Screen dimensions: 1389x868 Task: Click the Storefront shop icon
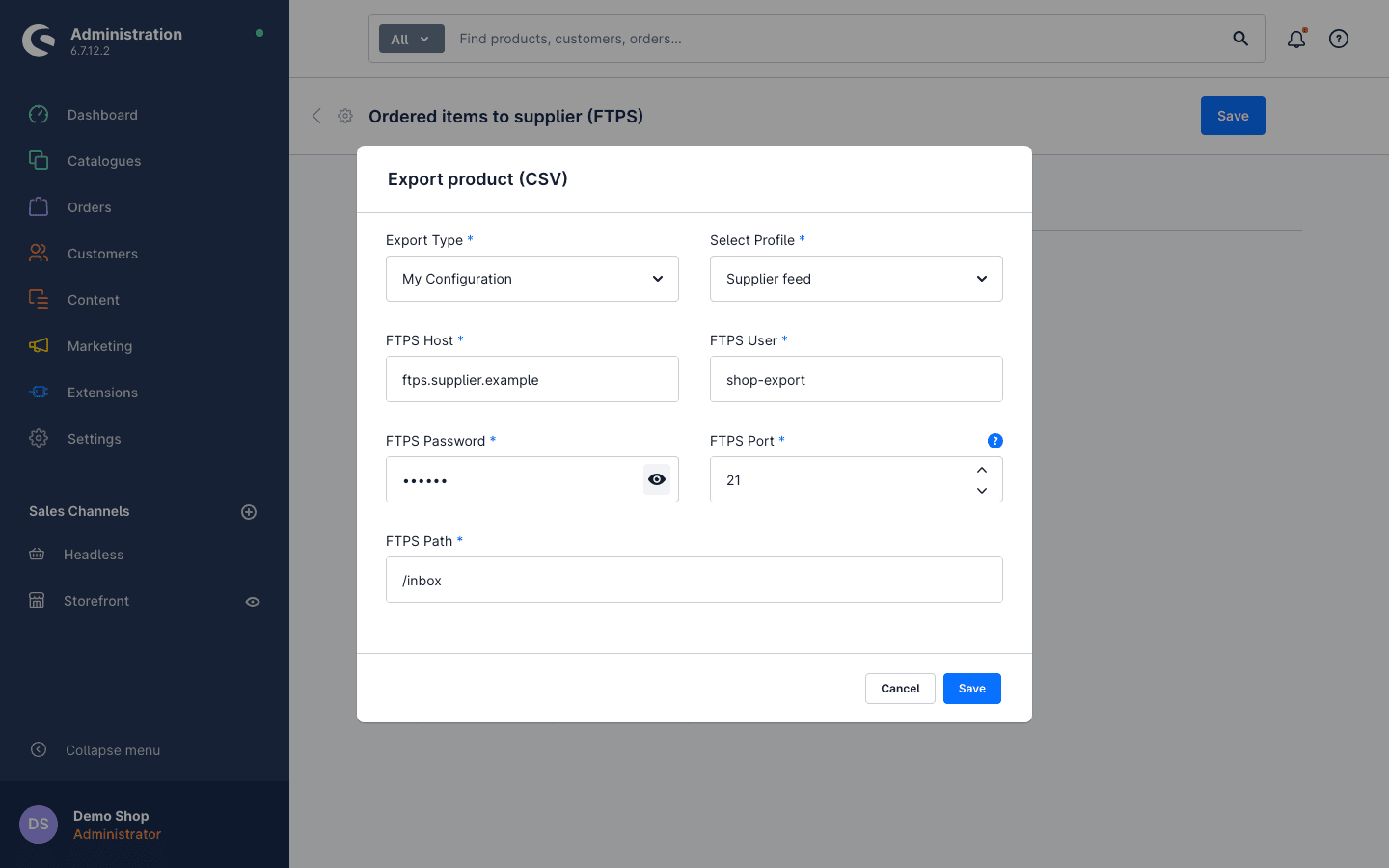[37, 601]
